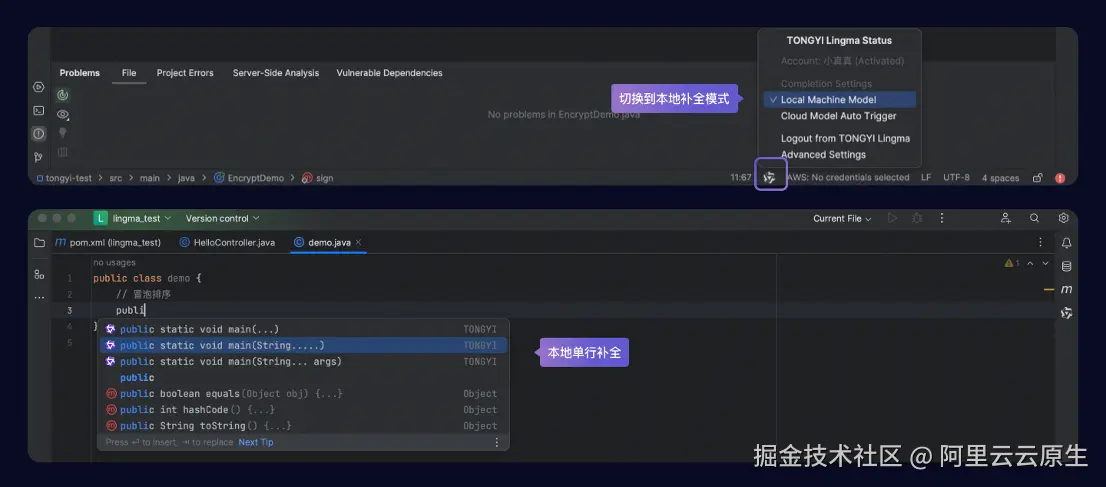Open the Problems tool window icon
Screen dimensions: 1106x487
click(39, 133)
